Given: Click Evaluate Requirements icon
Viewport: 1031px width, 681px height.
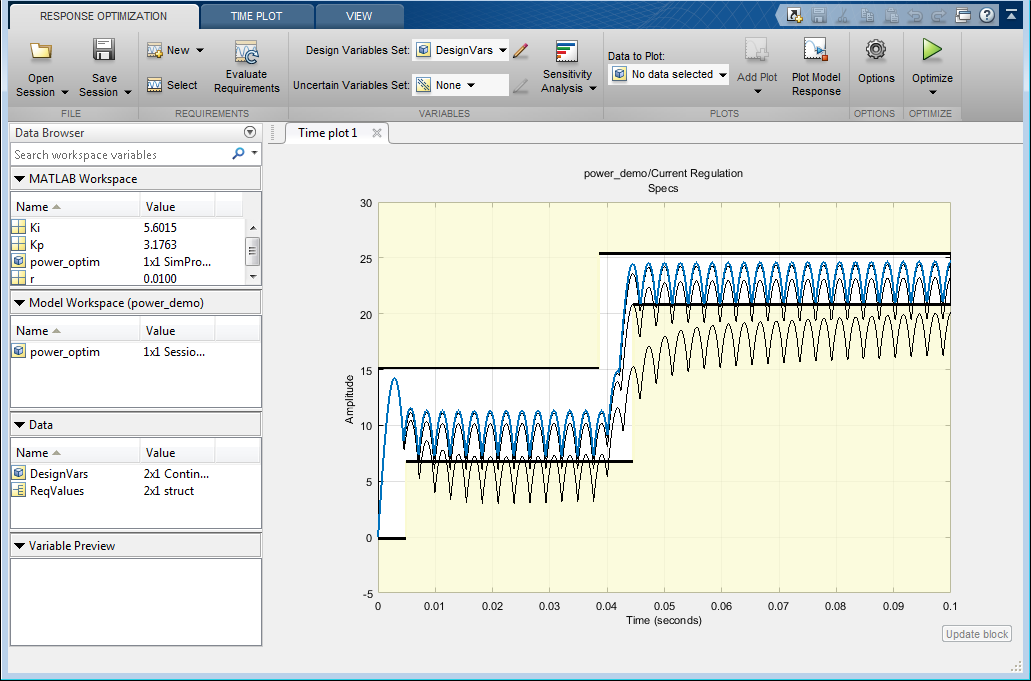Looking at the screenshot, I should coord(246,54).
